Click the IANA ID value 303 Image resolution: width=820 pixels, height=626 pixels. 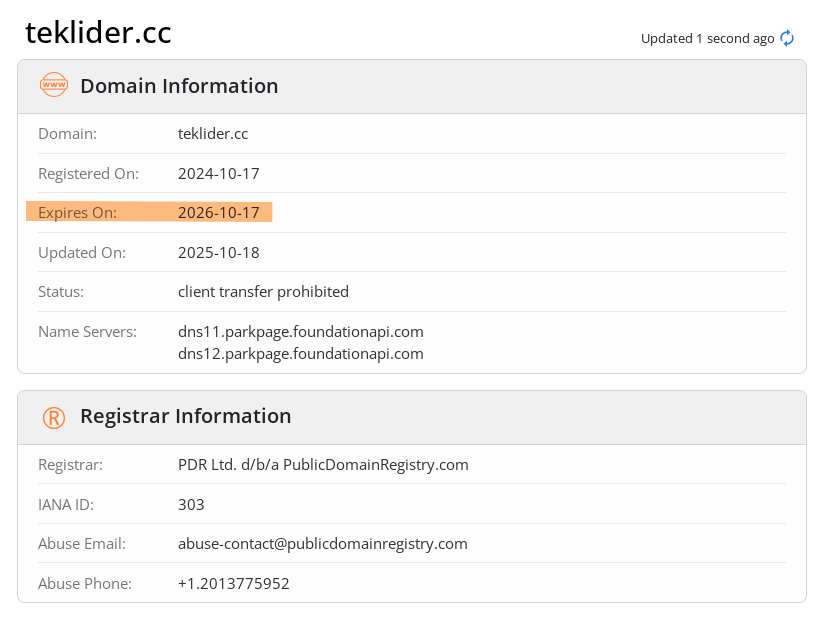coord(191,504)
